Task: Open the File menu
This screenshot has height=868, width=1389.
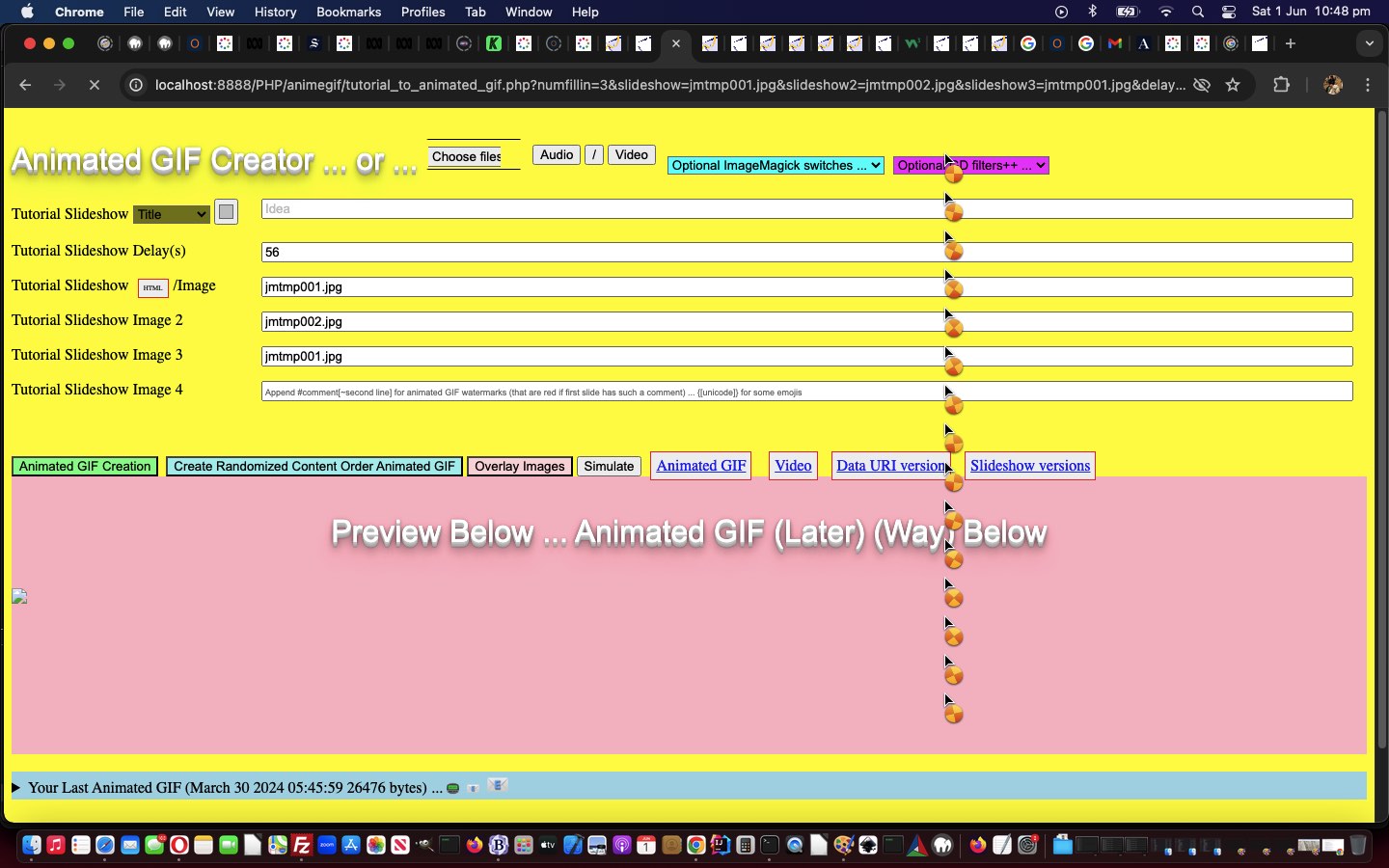Action: click(134, 12)
